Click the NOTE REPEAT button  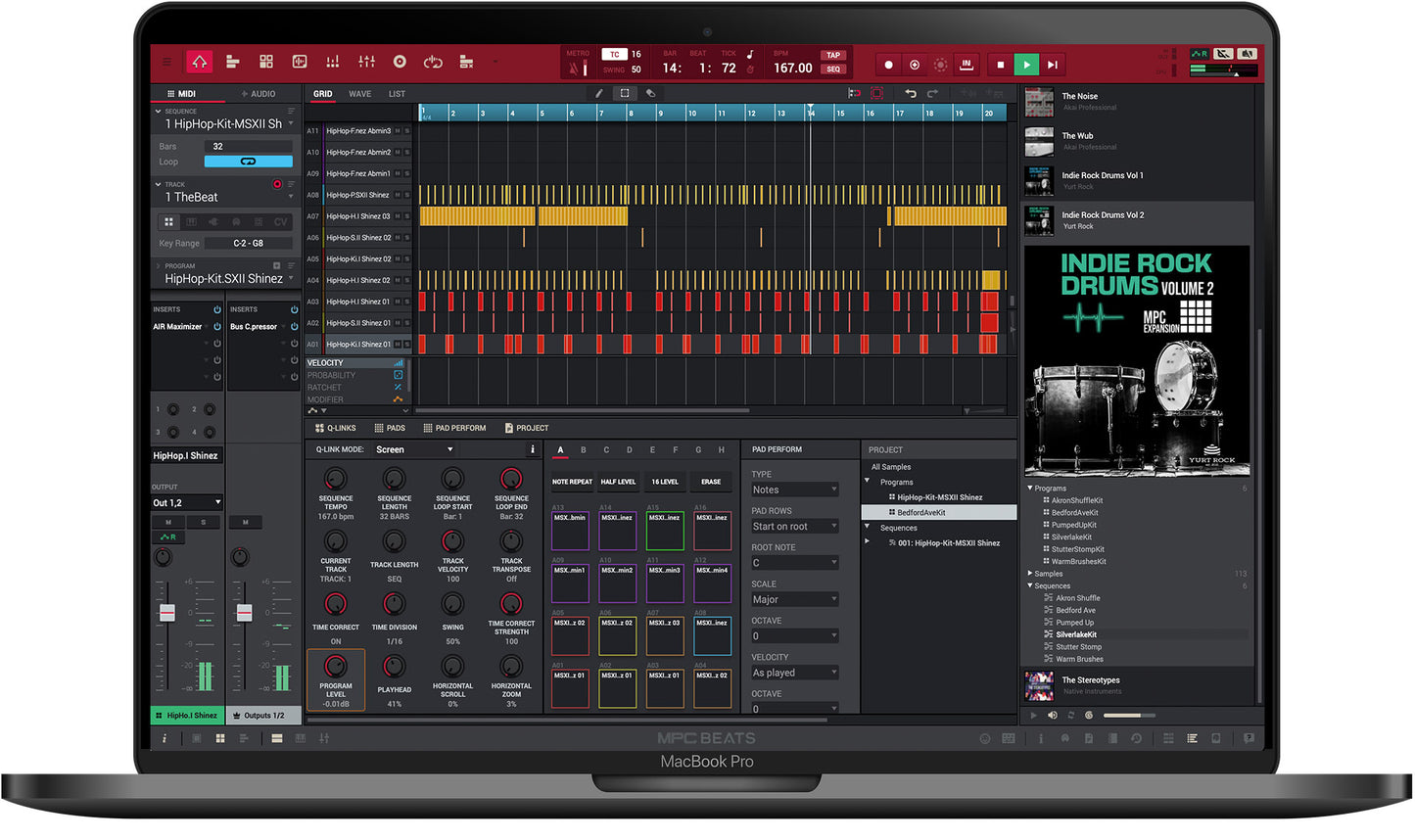[572, 482]
